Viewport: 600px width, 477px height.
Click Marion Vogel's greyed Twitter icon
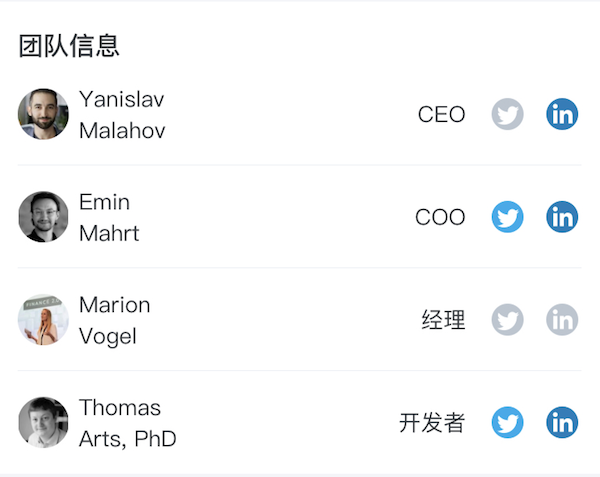point(507,319)
